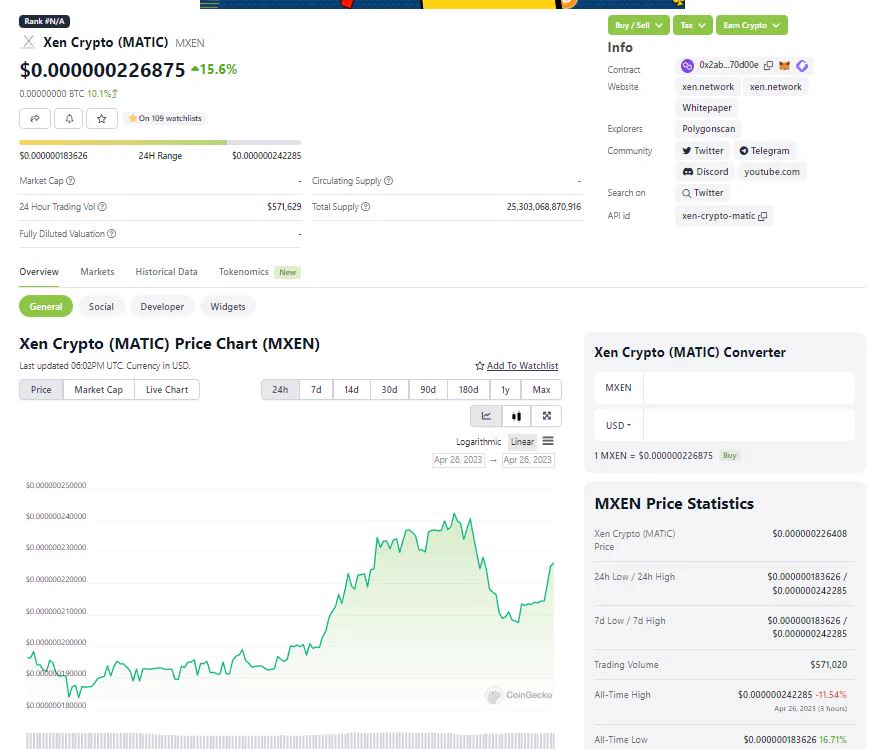Click the chart volume range navigator

[290, 740]
